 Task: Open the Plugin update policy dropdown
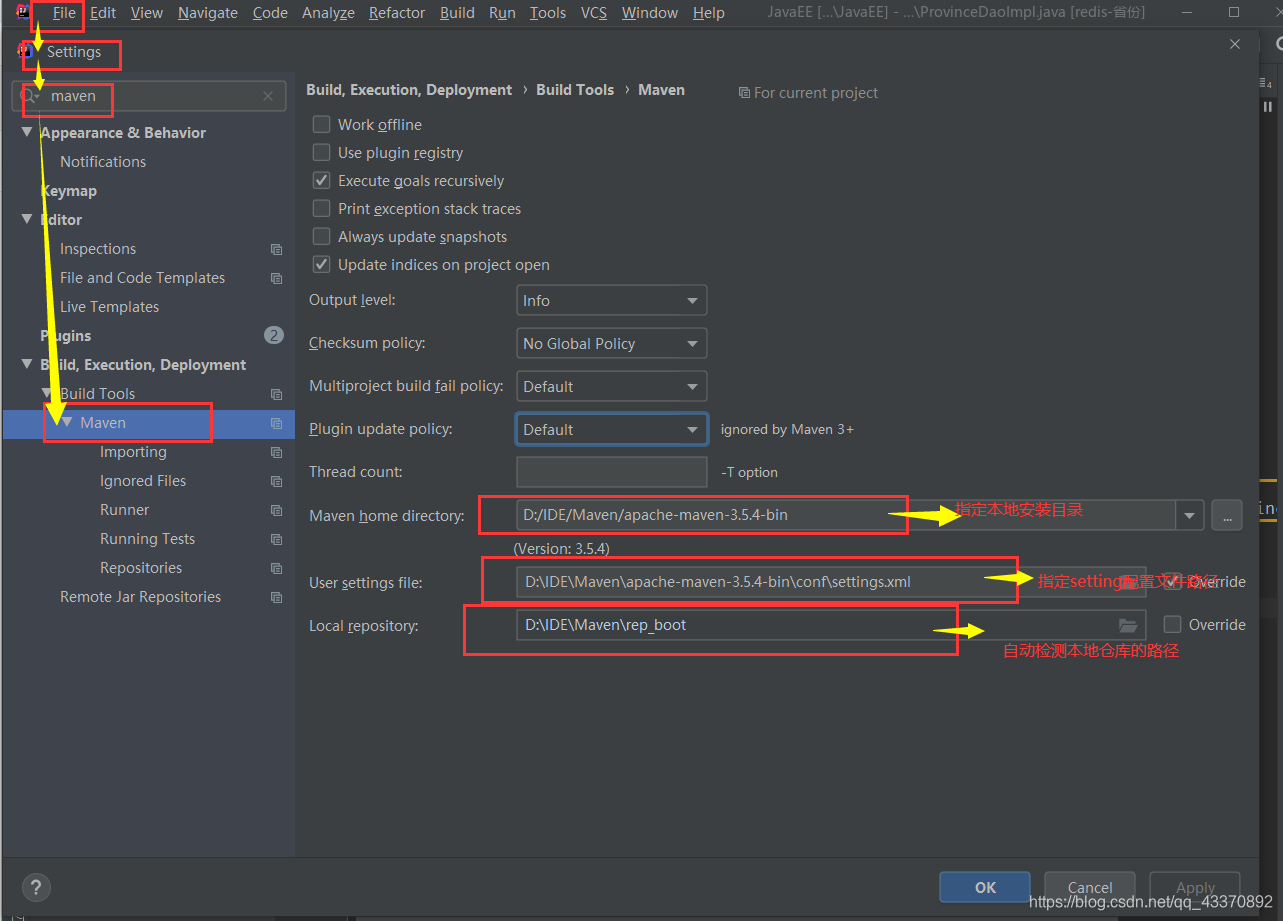[611, 429]
